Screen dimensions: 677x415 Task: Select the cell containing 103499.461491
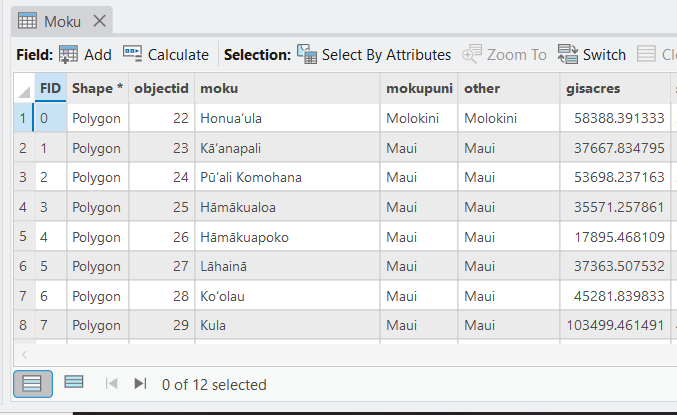pos(615,326)
